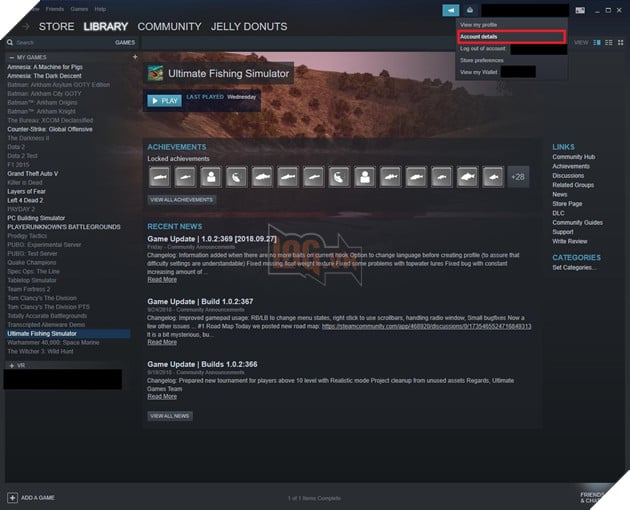Select Amnesia: The Dark Descent
630x510 pixels.
44,76
